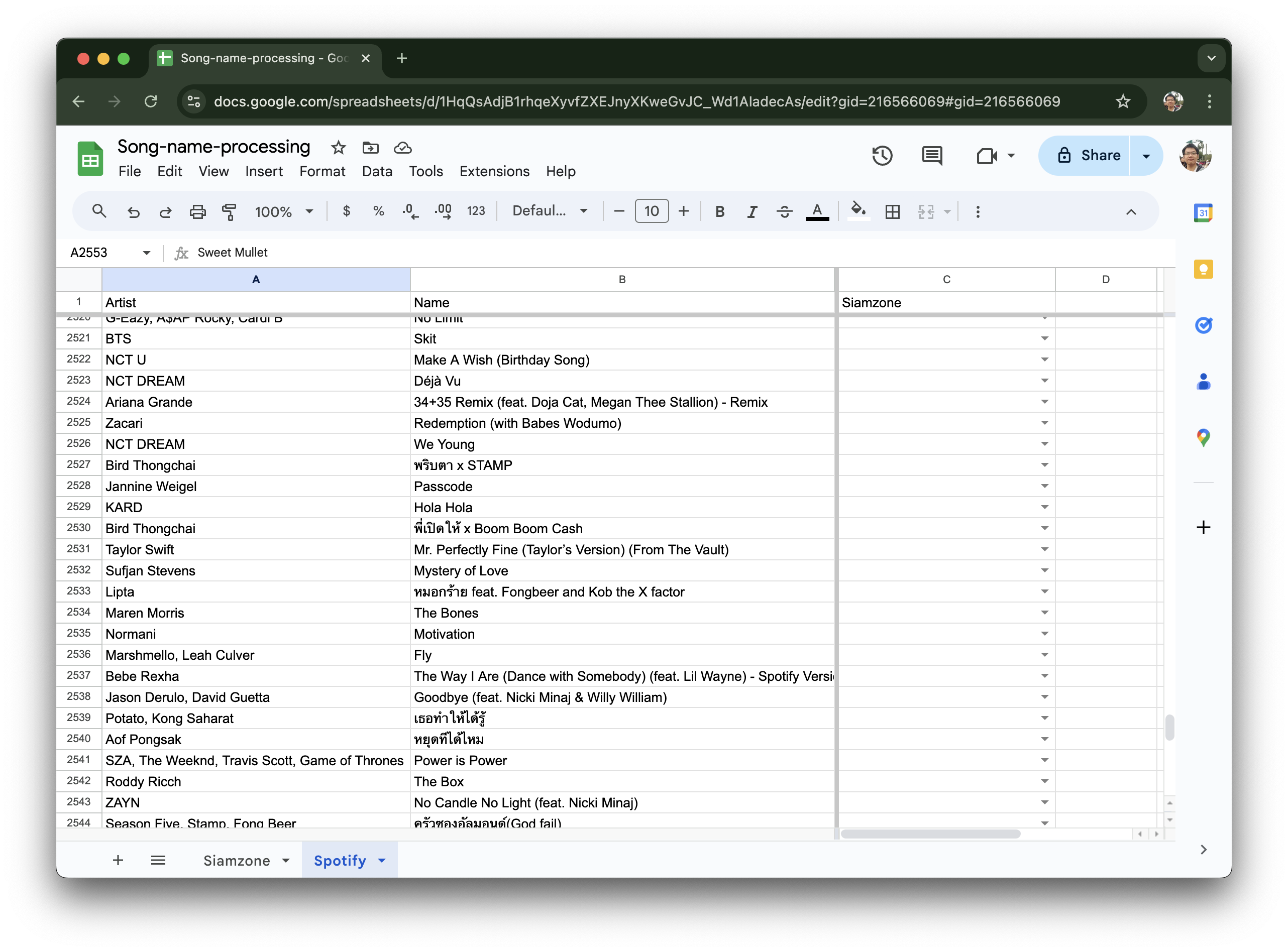Open Google Tasks side panel icon
1288x952 pixels.
coord(1203,325)
